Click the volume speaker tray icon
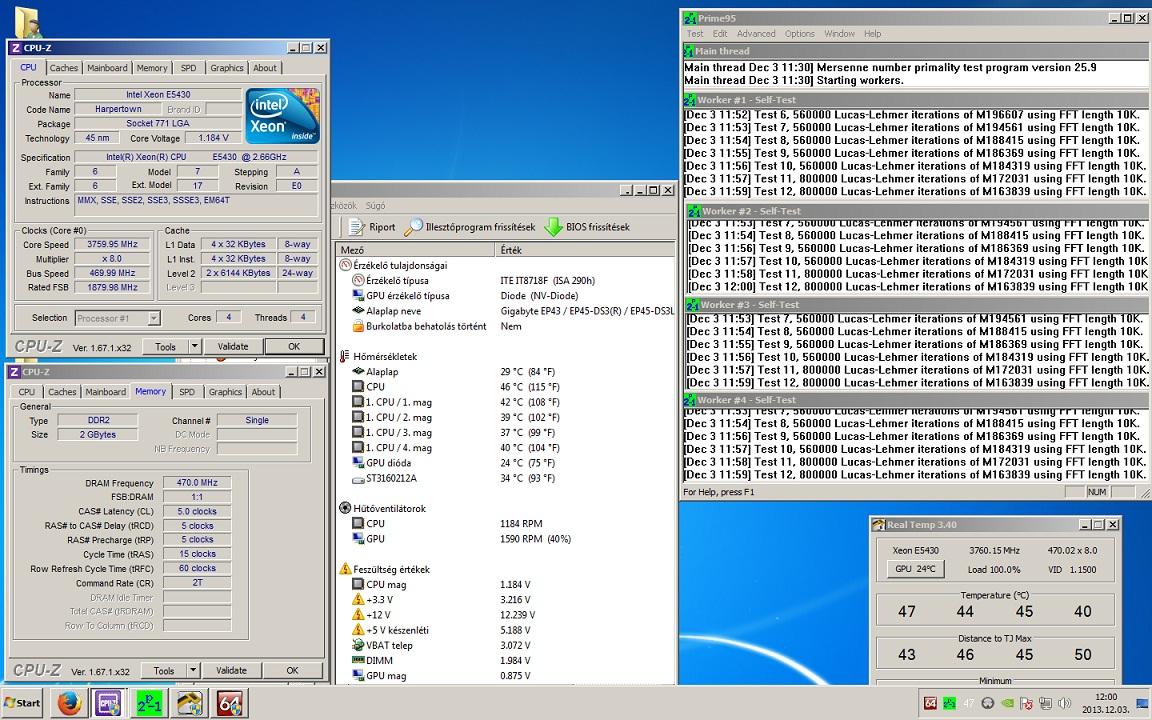The width and height of the screenshot is (1152, 720). tap(1065, 703)
